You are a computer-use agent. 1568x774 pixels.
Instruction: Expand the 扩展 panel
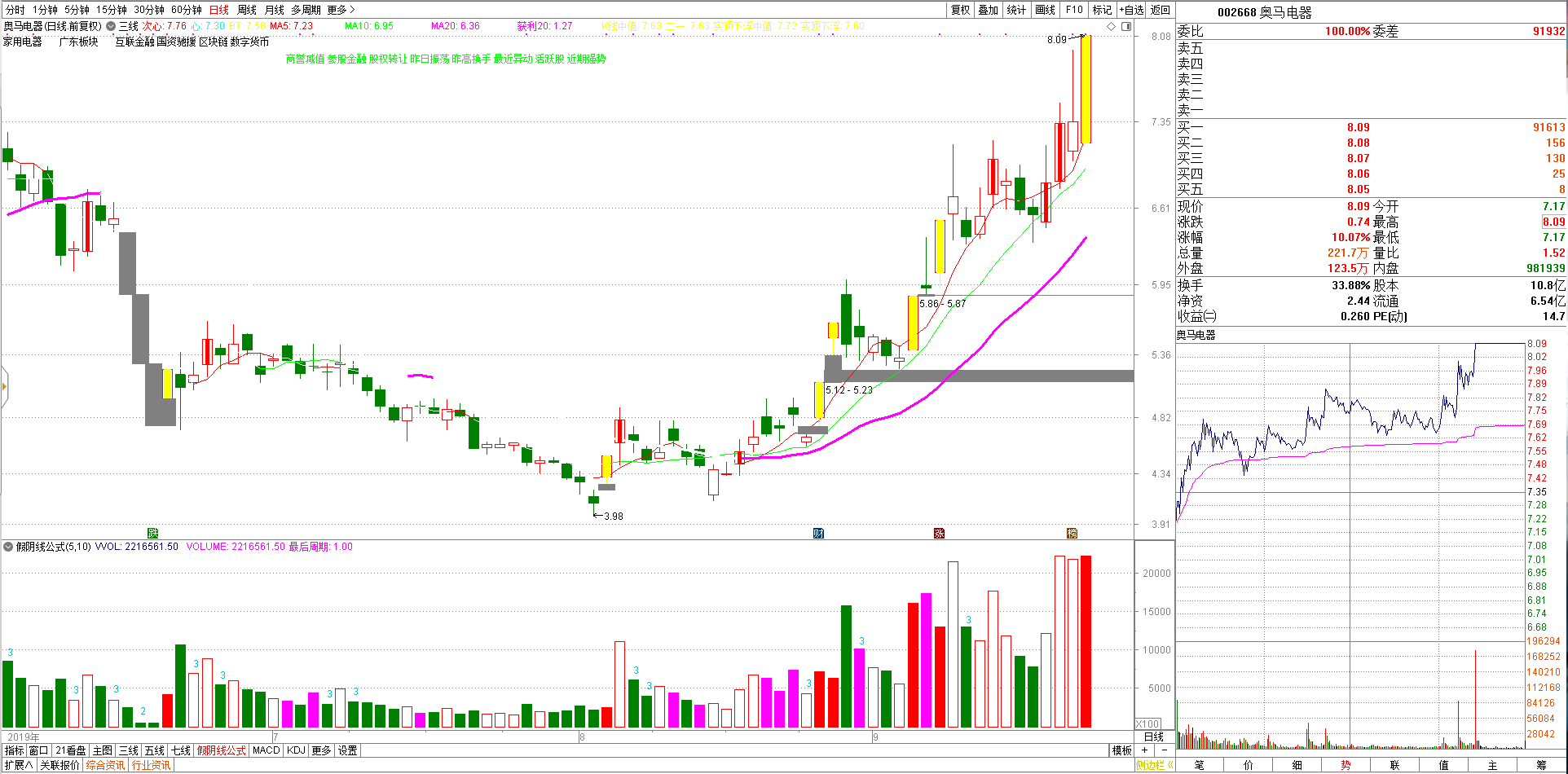[19, 765]
